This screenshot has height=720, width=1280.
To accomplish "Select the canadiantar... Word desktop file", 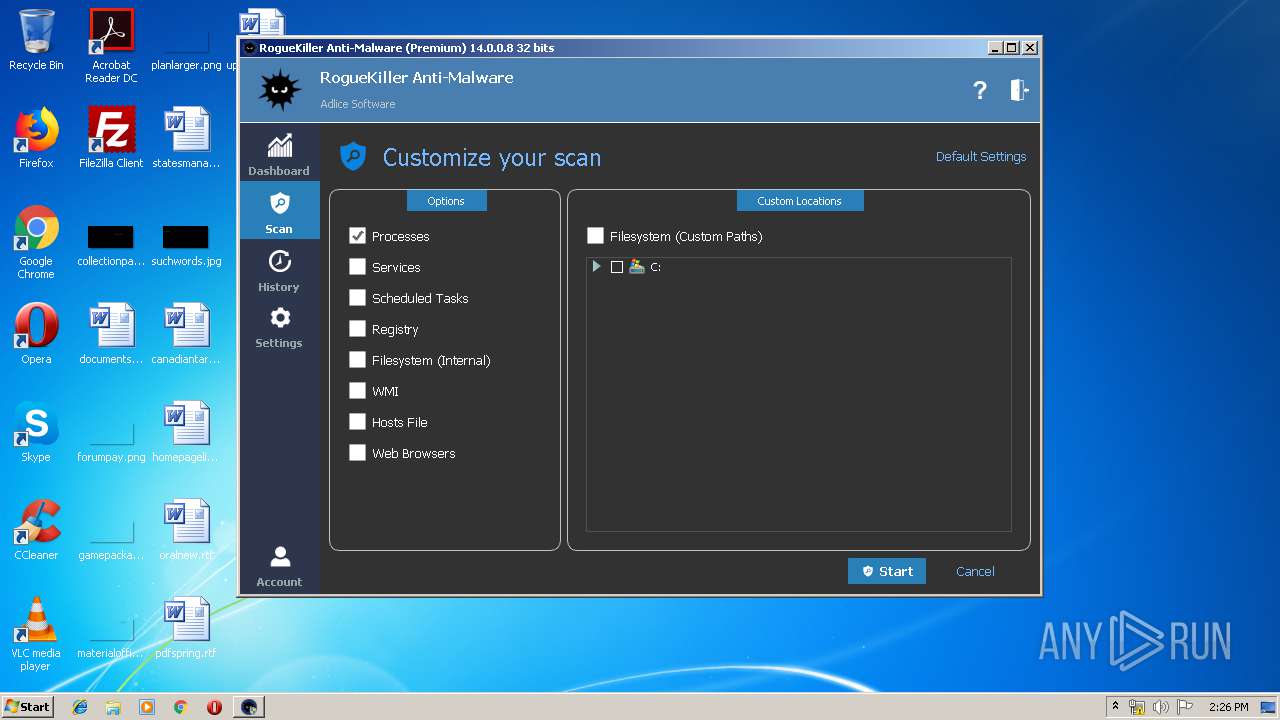I will (186, 334).
